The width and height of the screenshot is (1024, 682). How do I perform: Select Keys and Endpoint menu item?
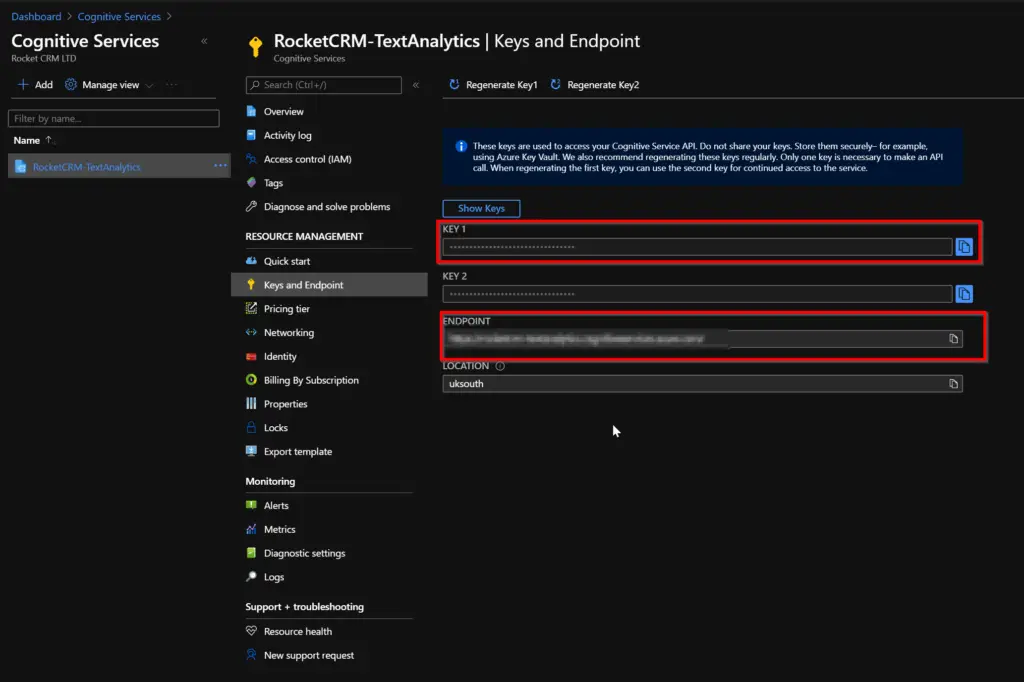(329, 285)
